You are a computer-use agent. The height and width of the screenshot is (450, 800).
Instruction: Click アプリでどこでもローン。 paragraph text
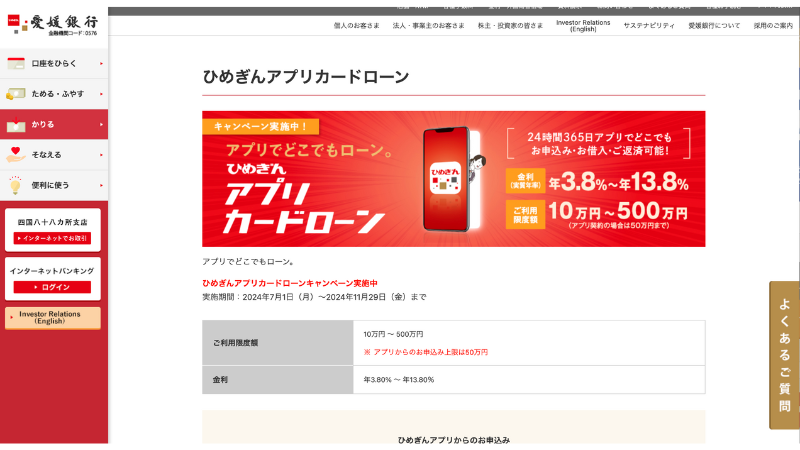click(x=248, y=262)
